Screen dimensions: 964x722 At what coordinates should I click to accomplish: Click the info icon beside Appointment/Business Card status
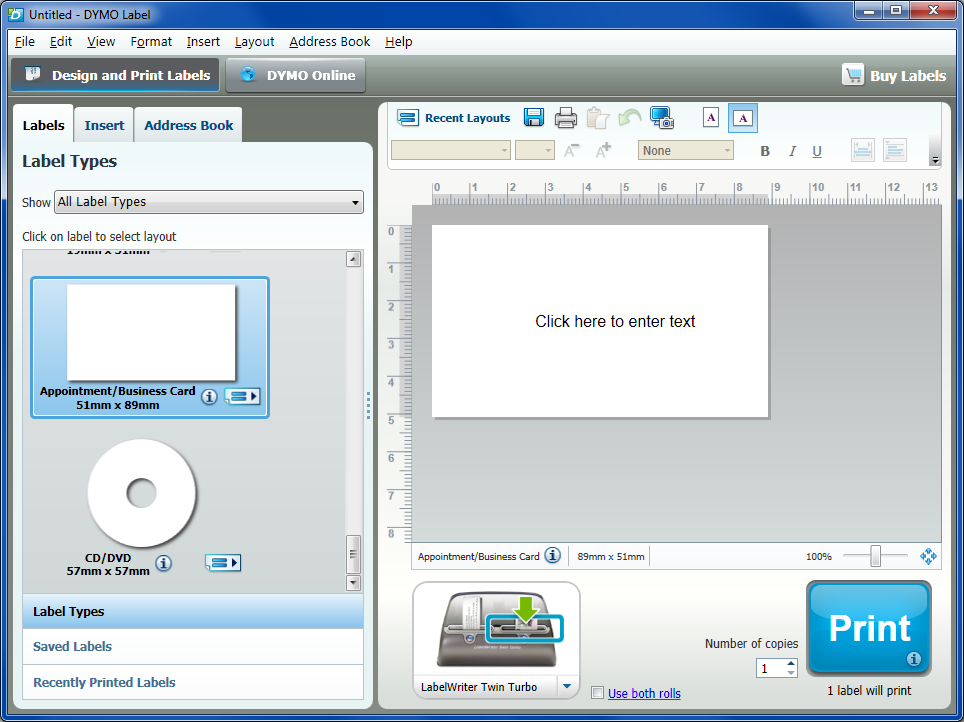point(552,555)
